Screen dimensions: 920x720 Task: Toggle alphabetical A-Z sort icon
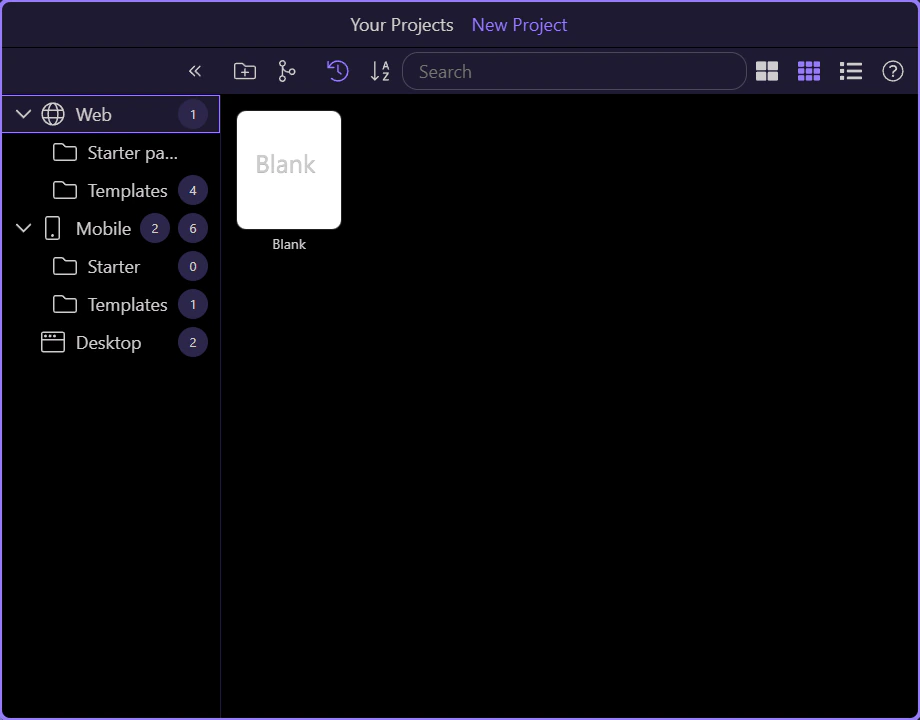(x=380, y=71)
